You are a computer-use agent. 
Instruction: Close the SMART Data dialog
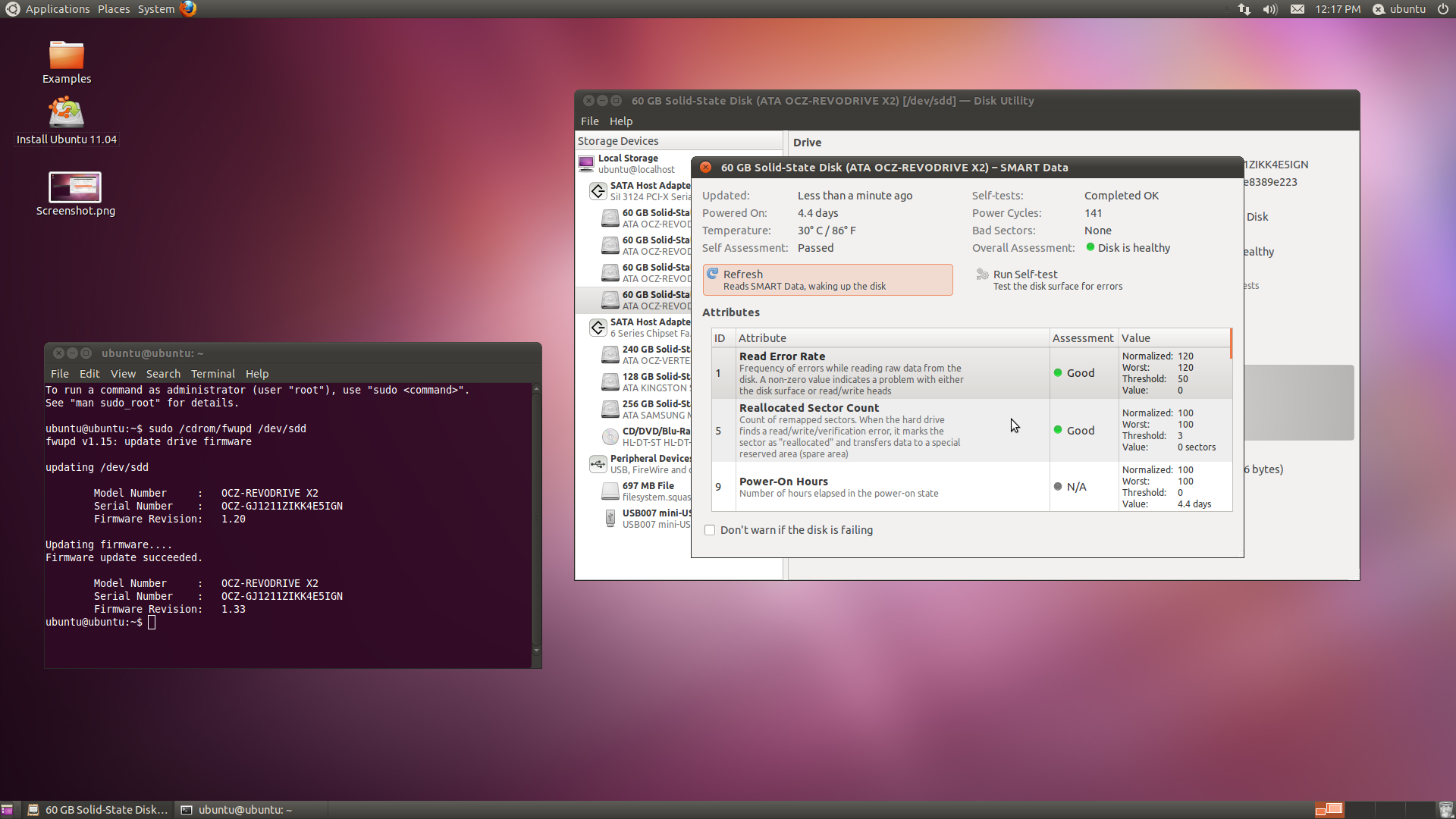click(x=705, y=168)
